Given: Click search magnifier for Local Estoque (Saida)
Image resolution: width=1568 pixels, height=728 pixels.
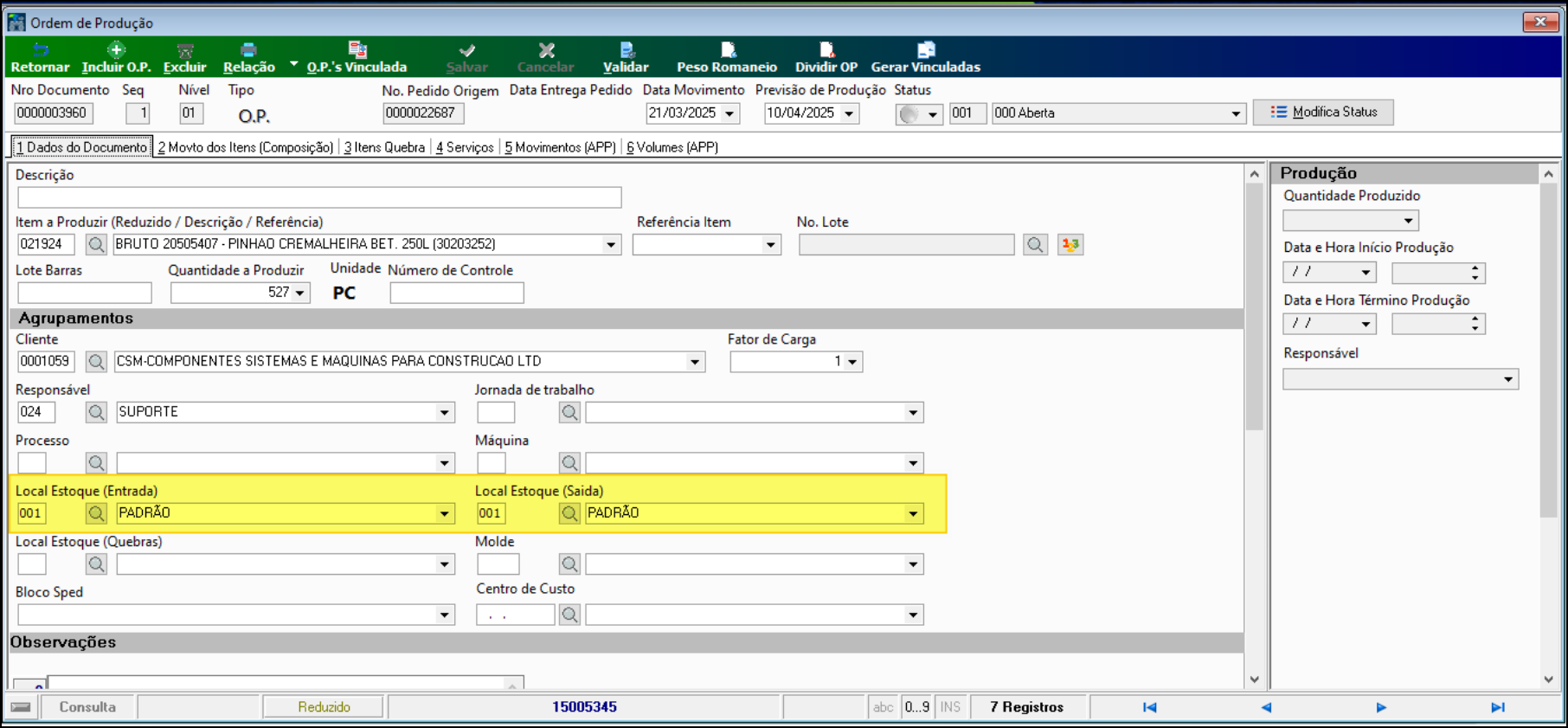Looking at the screenshot, I should tap(569, 513).
